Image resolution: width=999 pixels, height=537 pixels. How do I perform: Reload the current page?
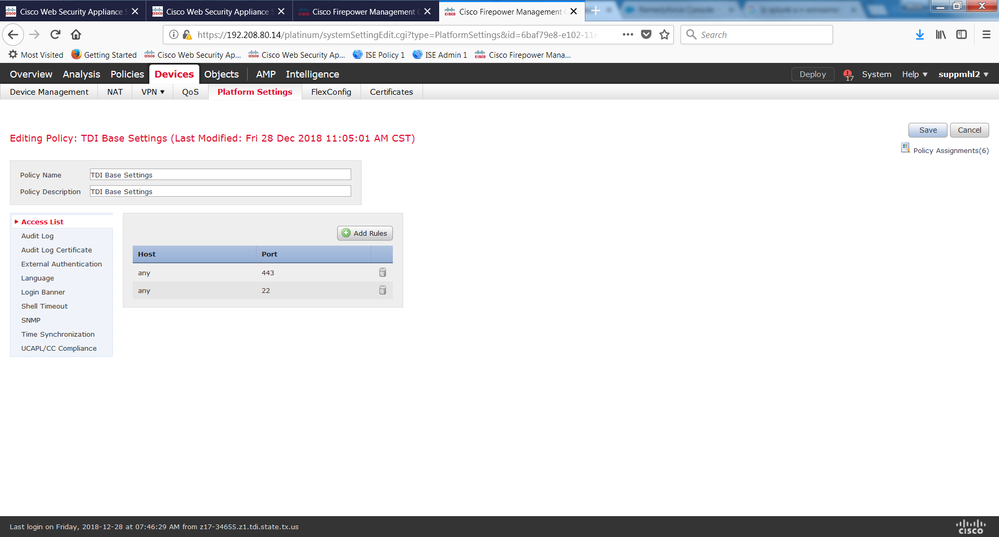coord(55,34)
